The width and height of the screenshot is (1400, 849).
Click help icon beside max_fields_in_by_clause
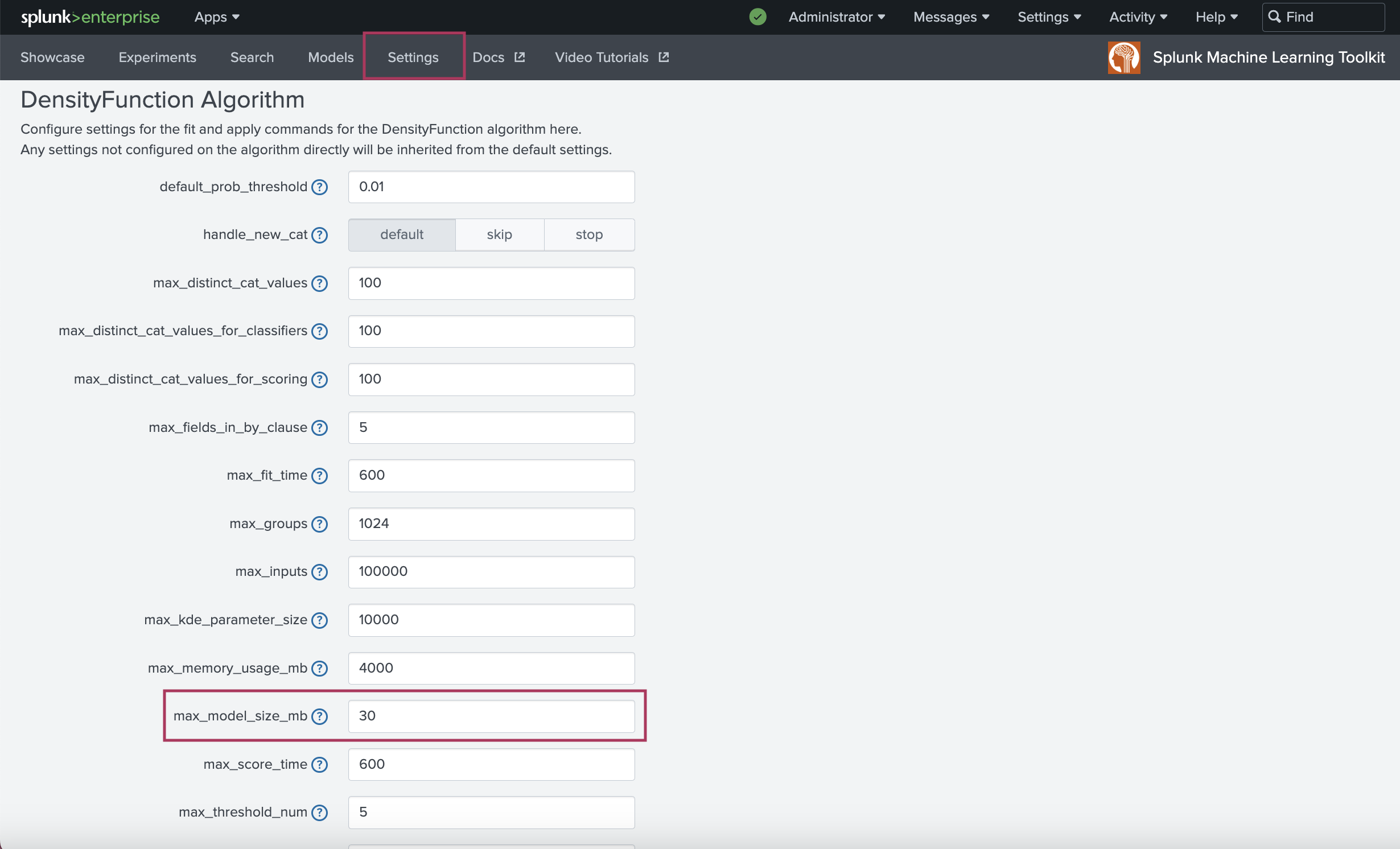(x=320, y=428)
